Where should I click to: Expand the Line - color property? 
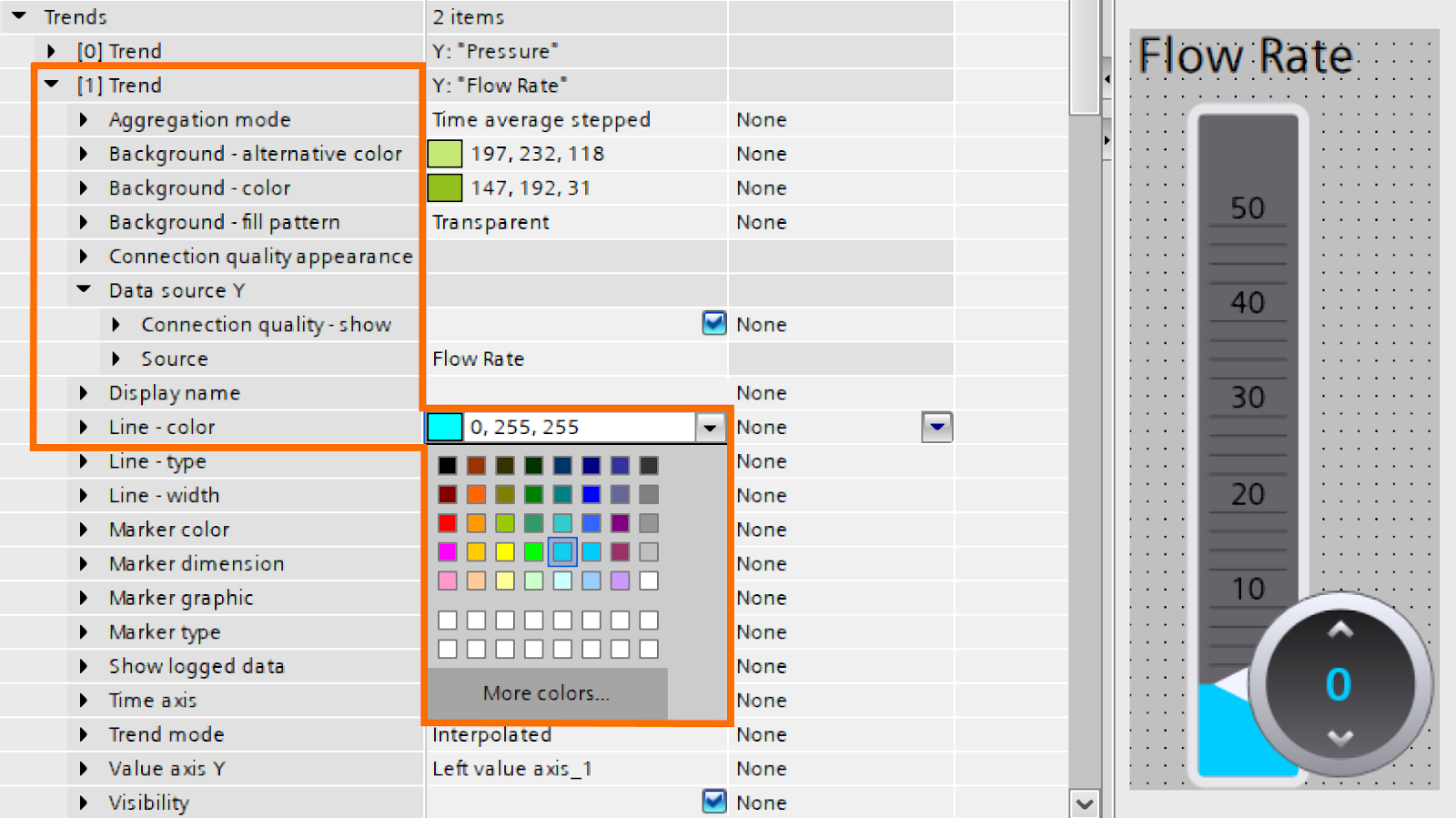point(84,427)
